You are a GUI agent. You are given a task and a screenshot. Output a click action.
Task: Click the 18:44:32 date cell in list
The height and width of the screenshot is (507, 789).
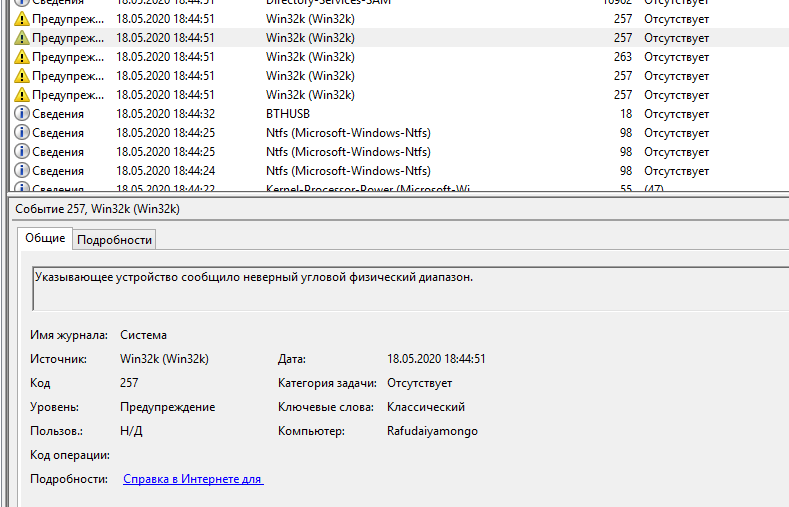[165, 114]
